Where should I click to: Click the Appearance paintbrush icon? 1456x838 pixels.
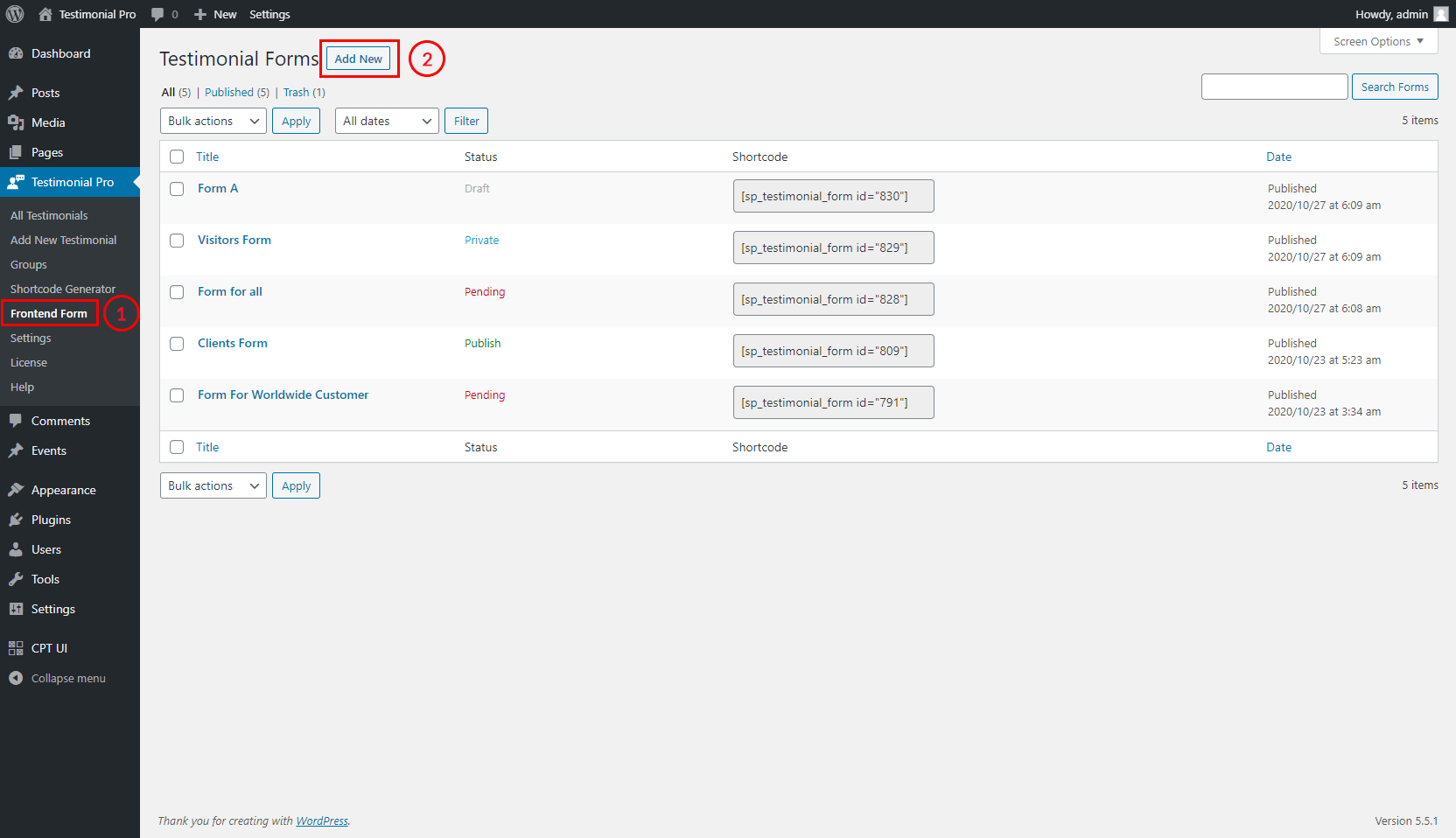click(16, 490)
